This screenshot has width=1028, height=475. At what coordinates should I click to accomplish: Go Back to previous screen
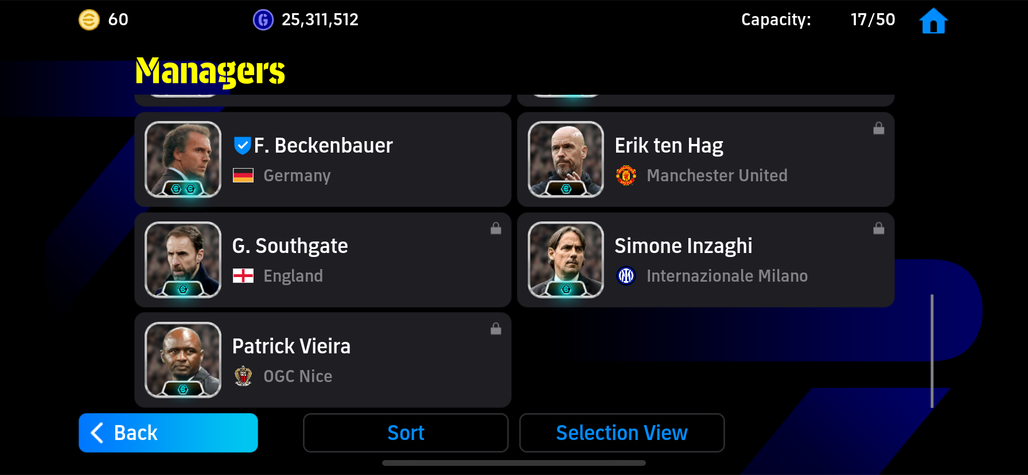point(168,432)
